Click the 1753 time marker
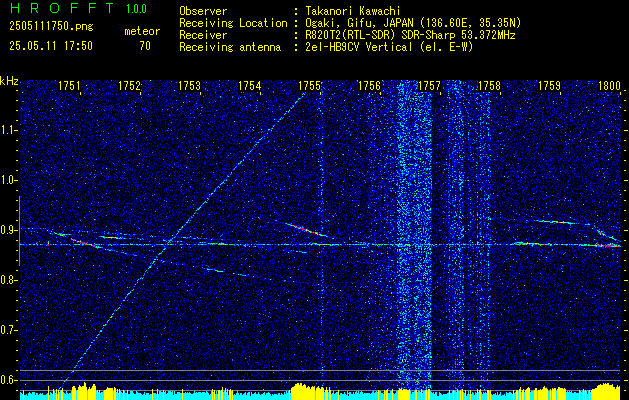Viewport: 629px width, 400px height. point(189,86)
